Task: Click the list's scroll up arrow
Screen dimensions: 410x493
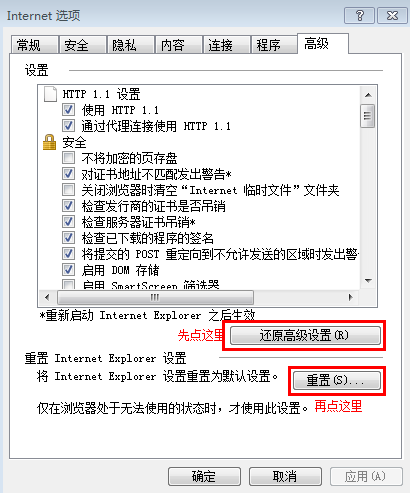Action: point(368,95)
